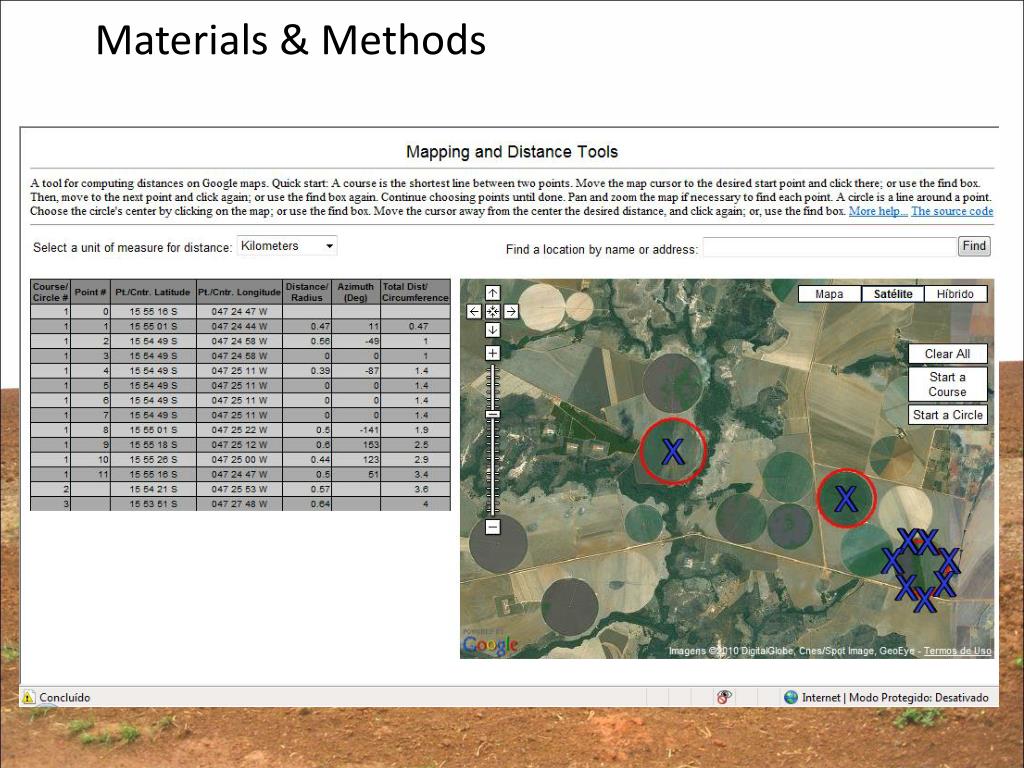Zoom out with the map minus button
This screenshot has height=768, width=1024.
click(x=493, y=527)
